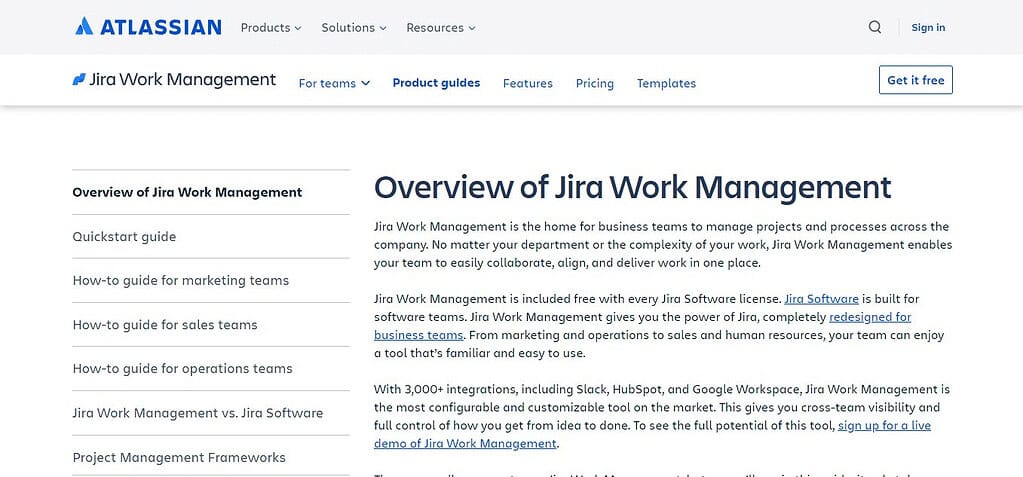Expand the Resources dropdown
The height and width of the screenshot is (477, 1023).
click(x=440, y=27)
